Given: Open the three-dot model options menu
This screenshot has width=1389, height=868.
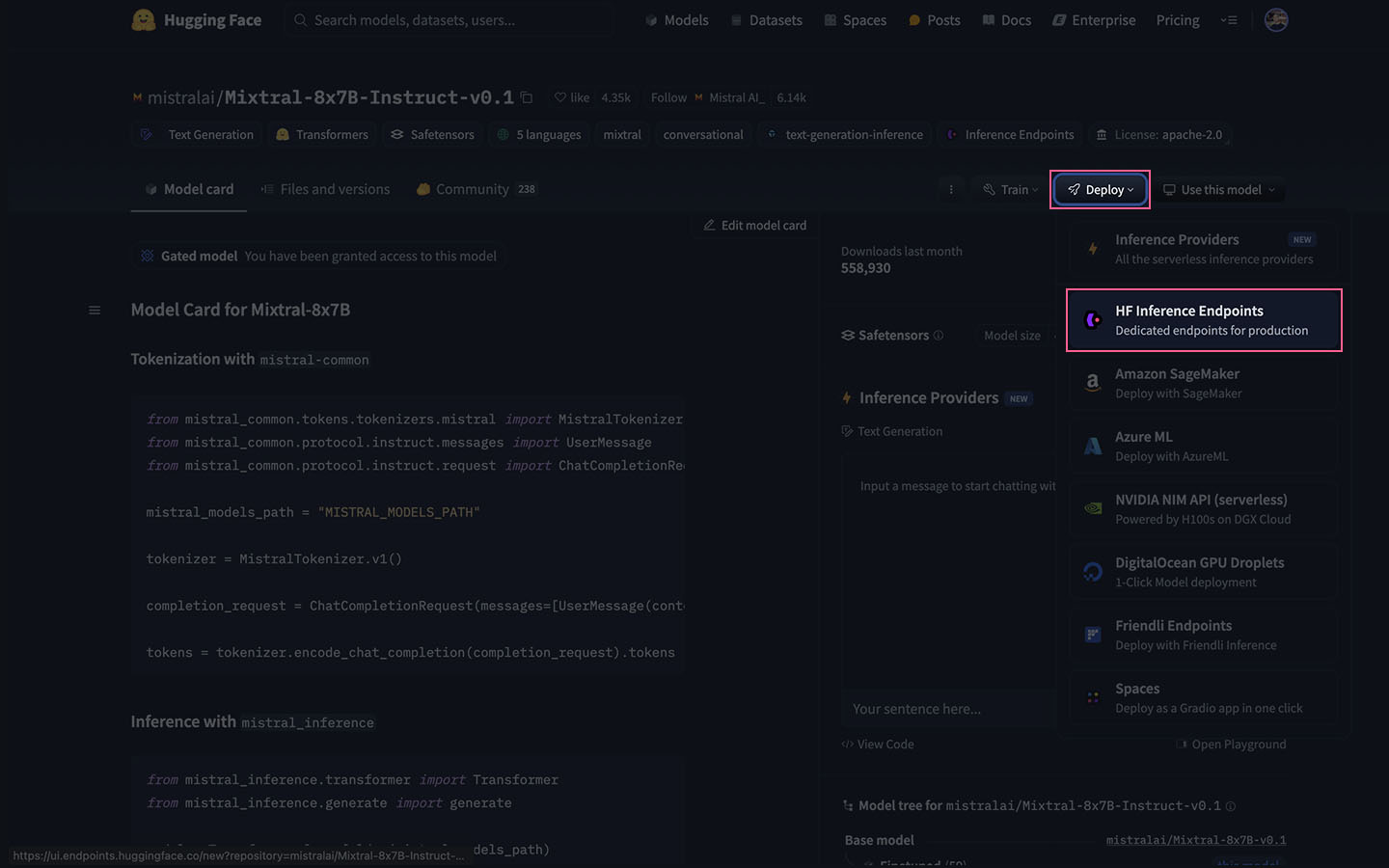Looking at the screenshot, I should click(x=951, y=190).
